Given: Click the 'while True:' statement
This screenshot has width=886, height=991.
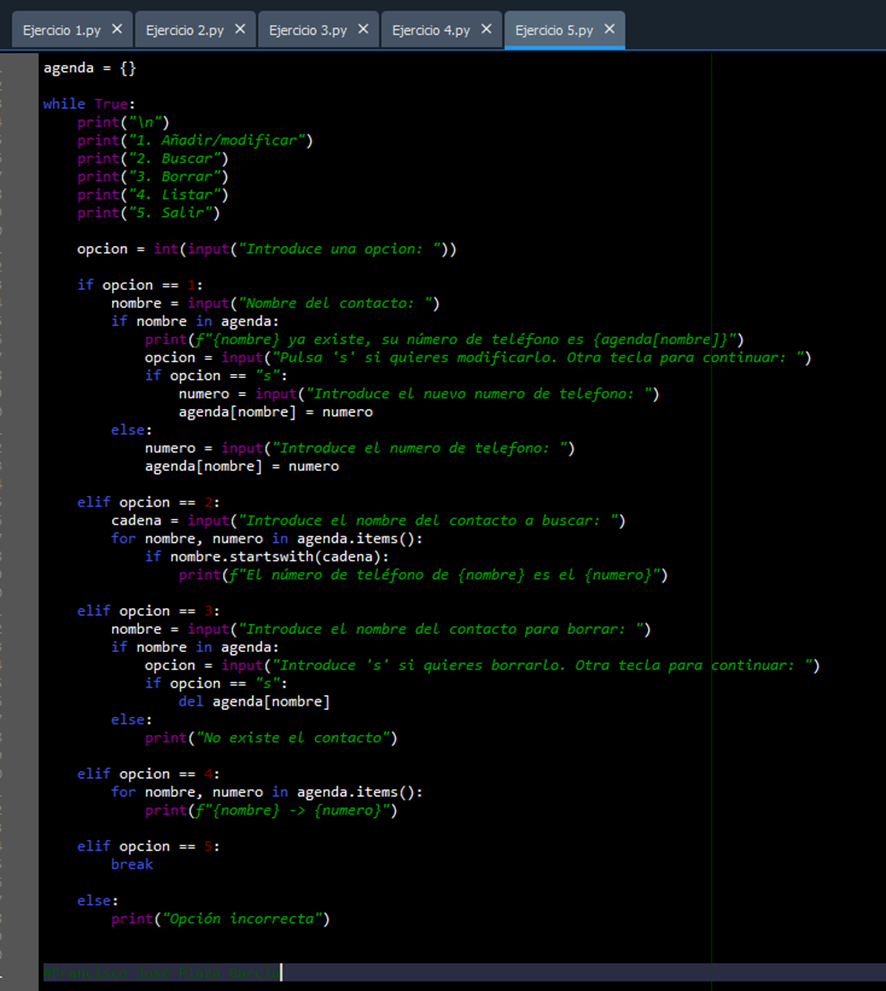Looking at the screenshot, I should [x=88, y=104].
